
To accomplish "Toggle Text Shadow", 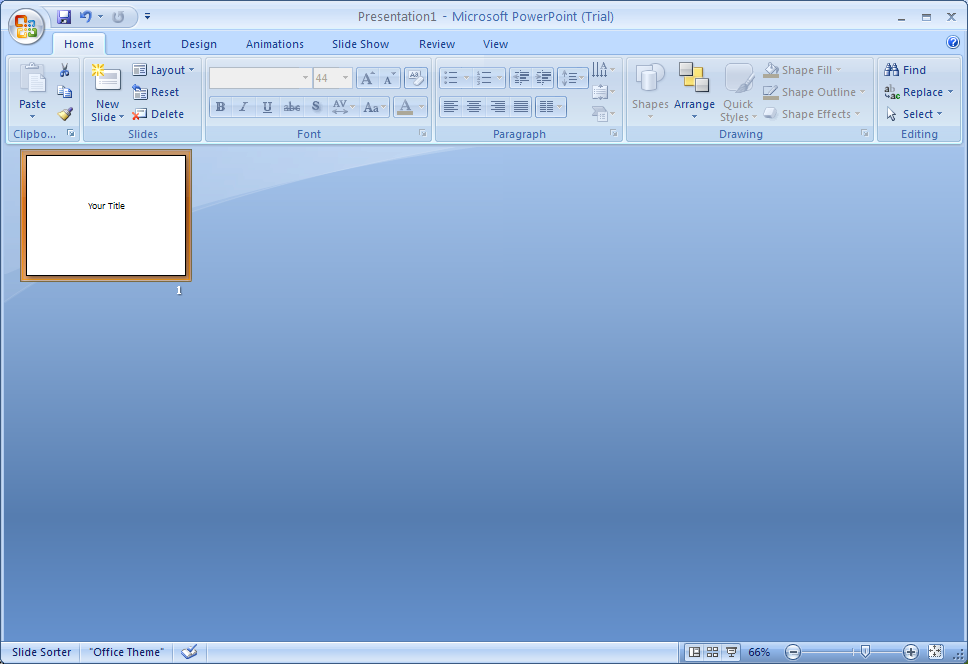I will click(315, 107).
